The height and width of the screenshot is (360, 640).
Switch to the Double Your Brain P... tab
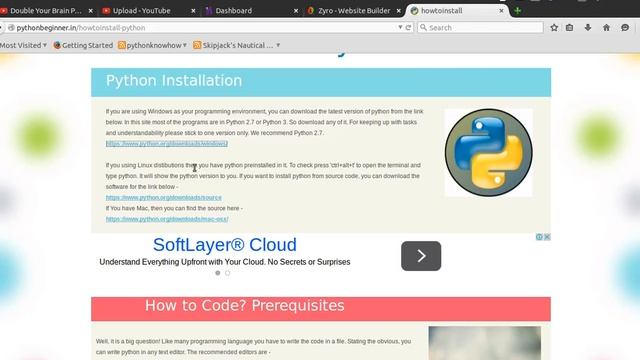pyautogui.click(x=46, y=11)
